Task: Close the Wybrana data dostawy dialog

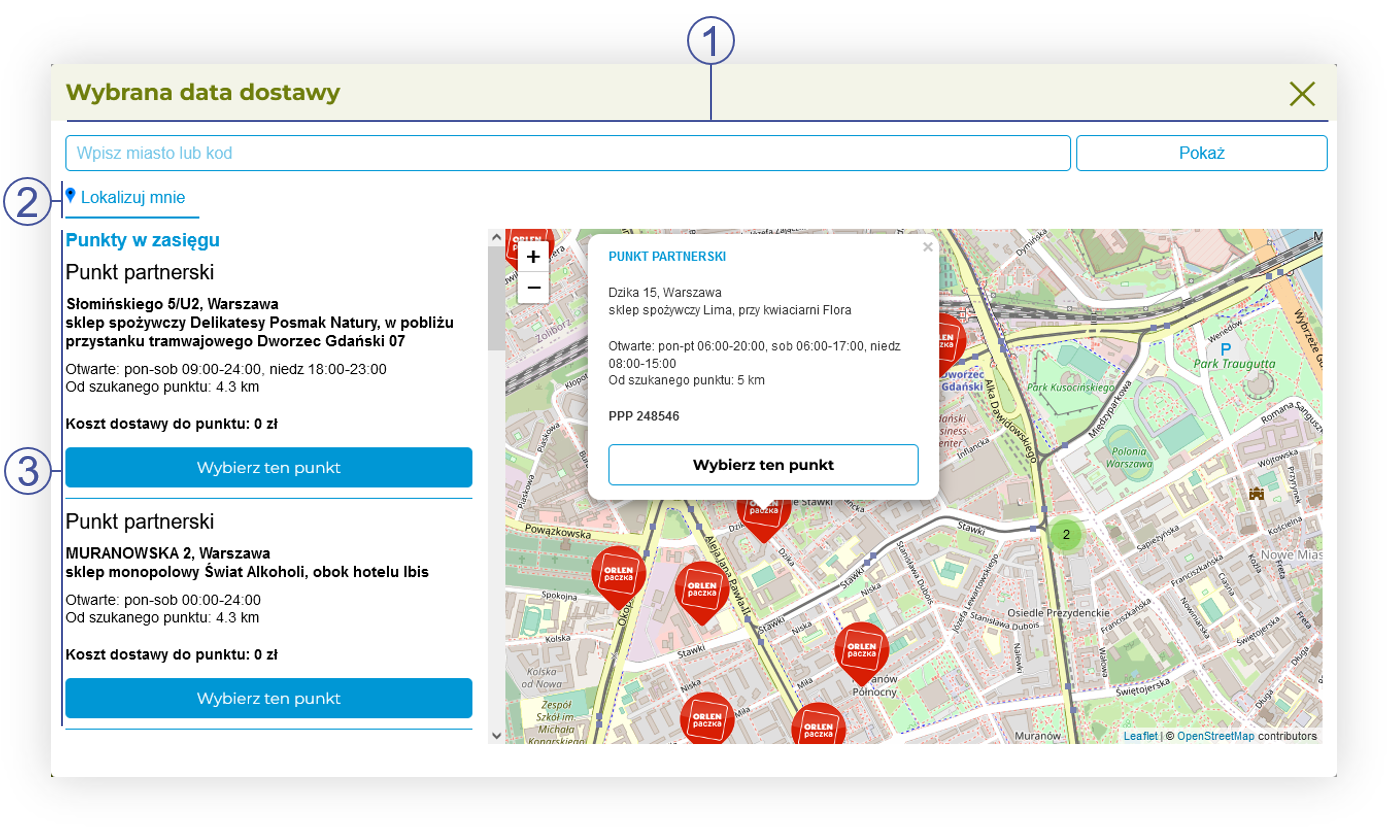Action: [x=1302, y=94]
